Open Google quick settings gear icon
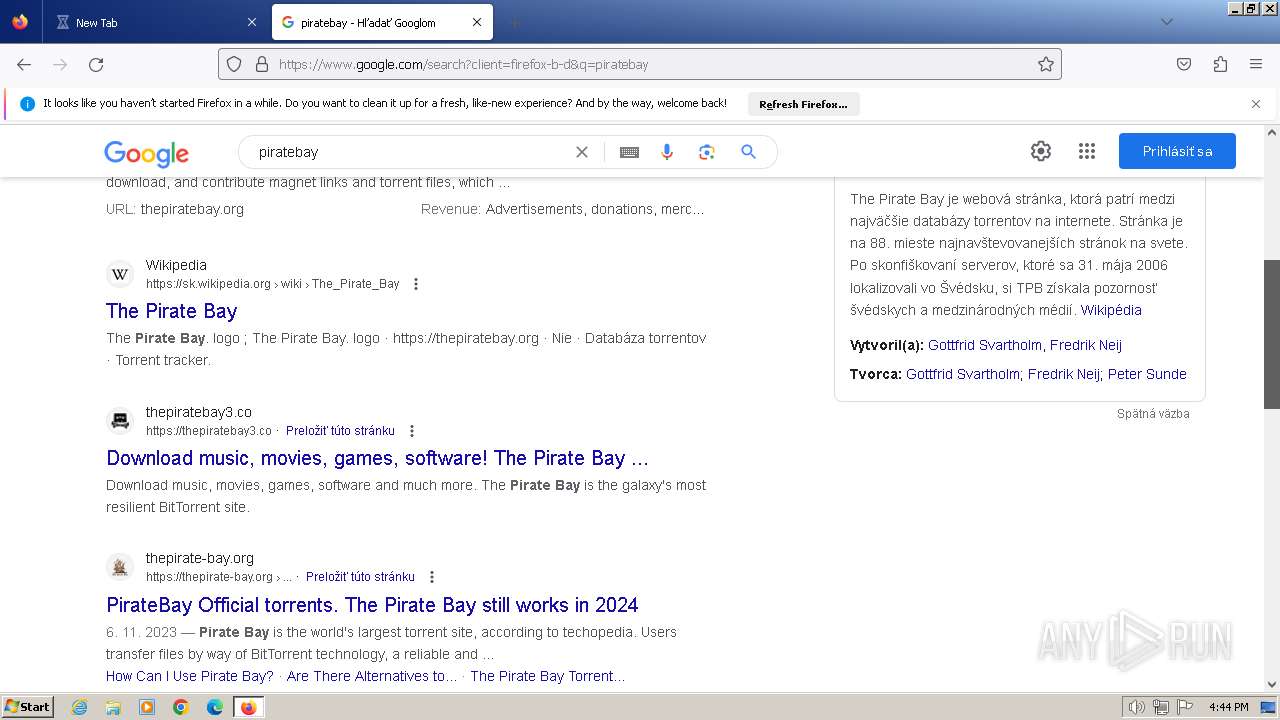Viewport: 1280px width, 720px height. 1041,151
